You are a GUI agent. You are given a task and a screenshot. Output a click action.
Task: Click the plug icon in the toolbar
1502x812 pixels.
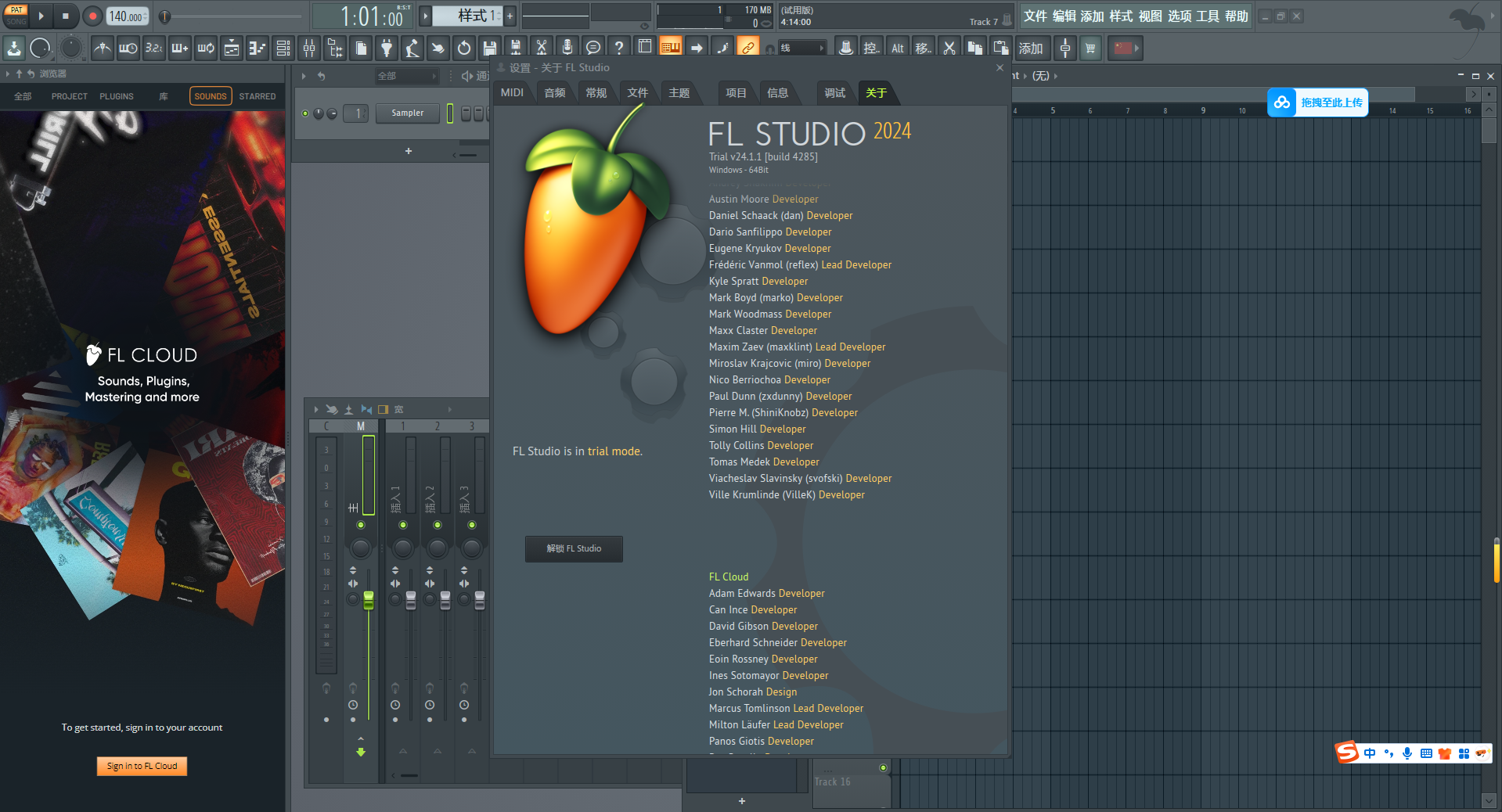(387, 49)
